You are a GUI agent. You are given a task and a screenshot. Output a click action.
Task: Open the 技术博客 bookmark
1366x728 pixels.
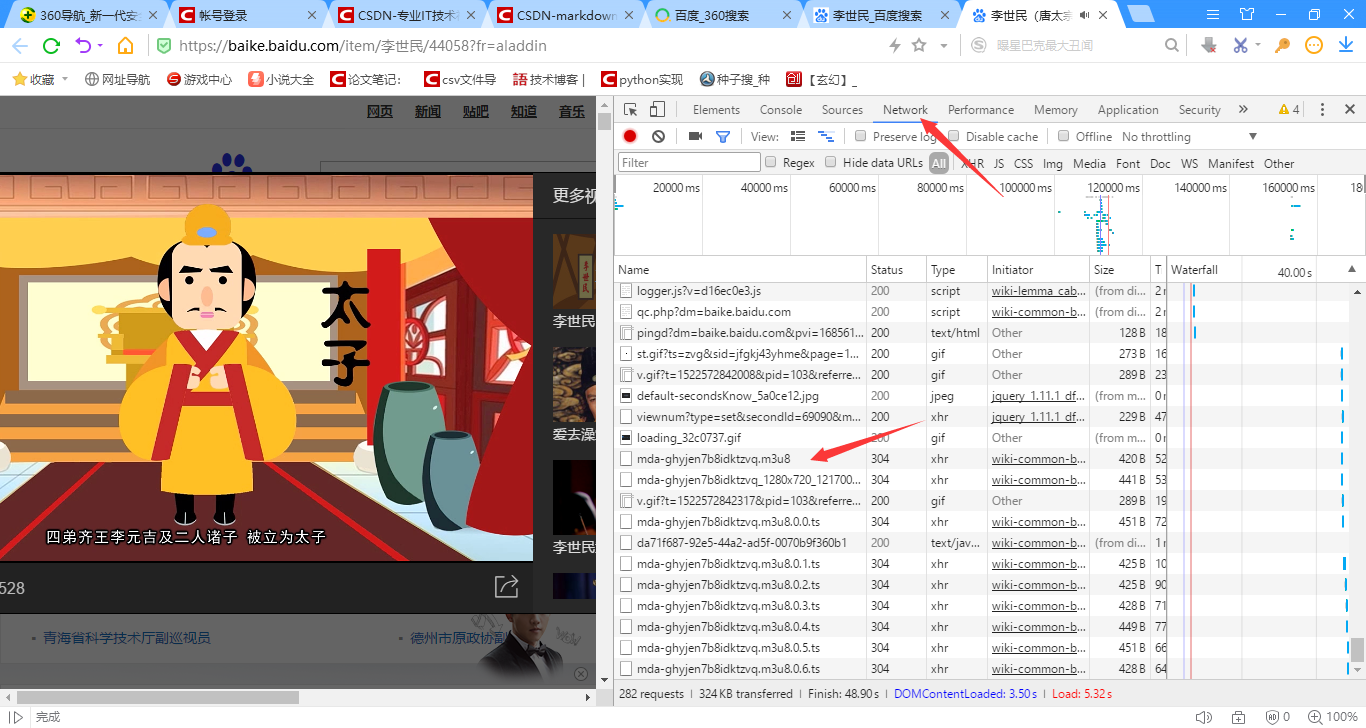pos(547,79)
